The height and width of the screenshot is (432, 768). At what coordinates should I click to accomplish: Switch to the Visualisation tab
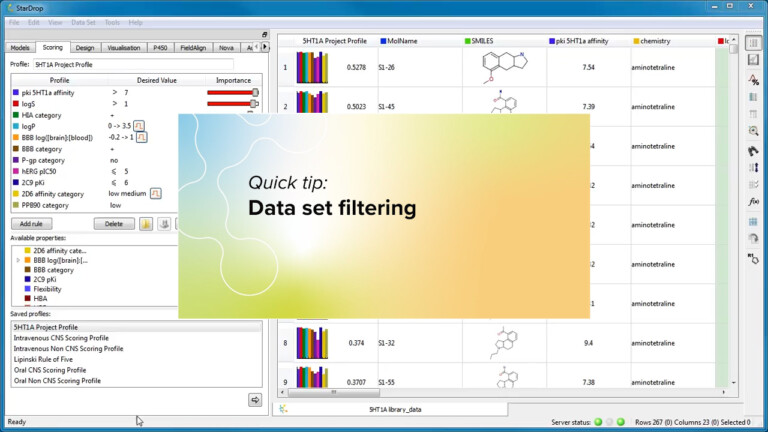124,48
